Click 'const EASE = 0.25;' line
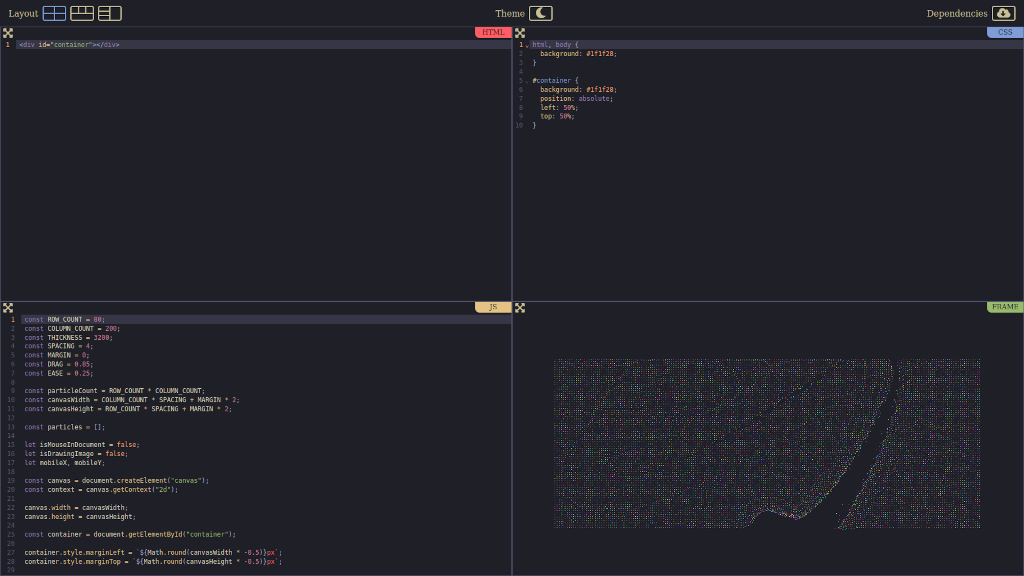The width and height of the screenshot is (1024, 576). coord(59,374)
